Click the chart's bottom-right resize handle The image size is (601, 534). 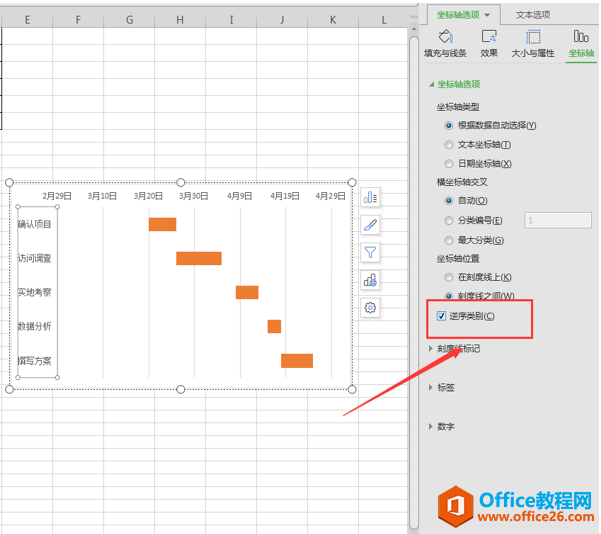(x=352, y=389)
